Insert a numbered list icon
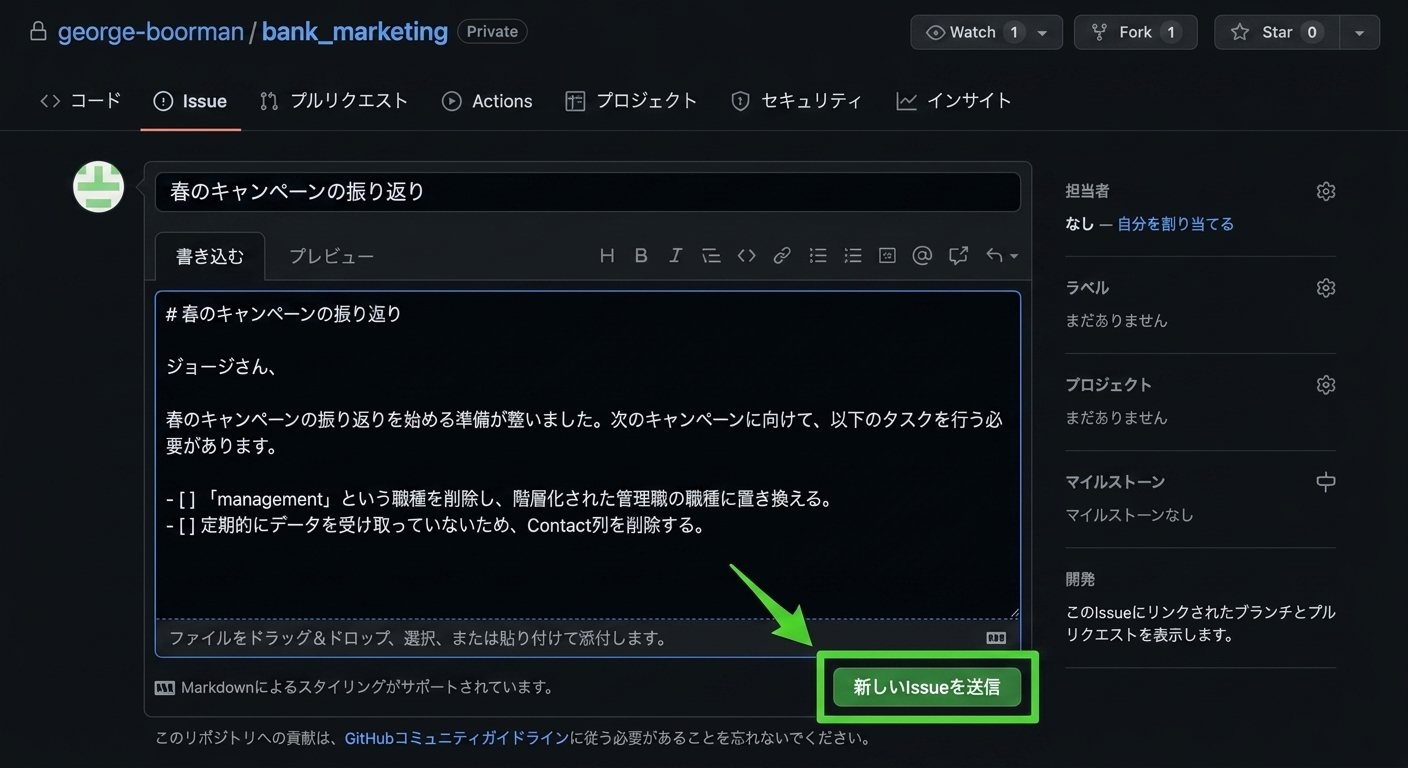The width and height of the screenshot is (1408, 768). pyautogui.click(x=853, y=256)
